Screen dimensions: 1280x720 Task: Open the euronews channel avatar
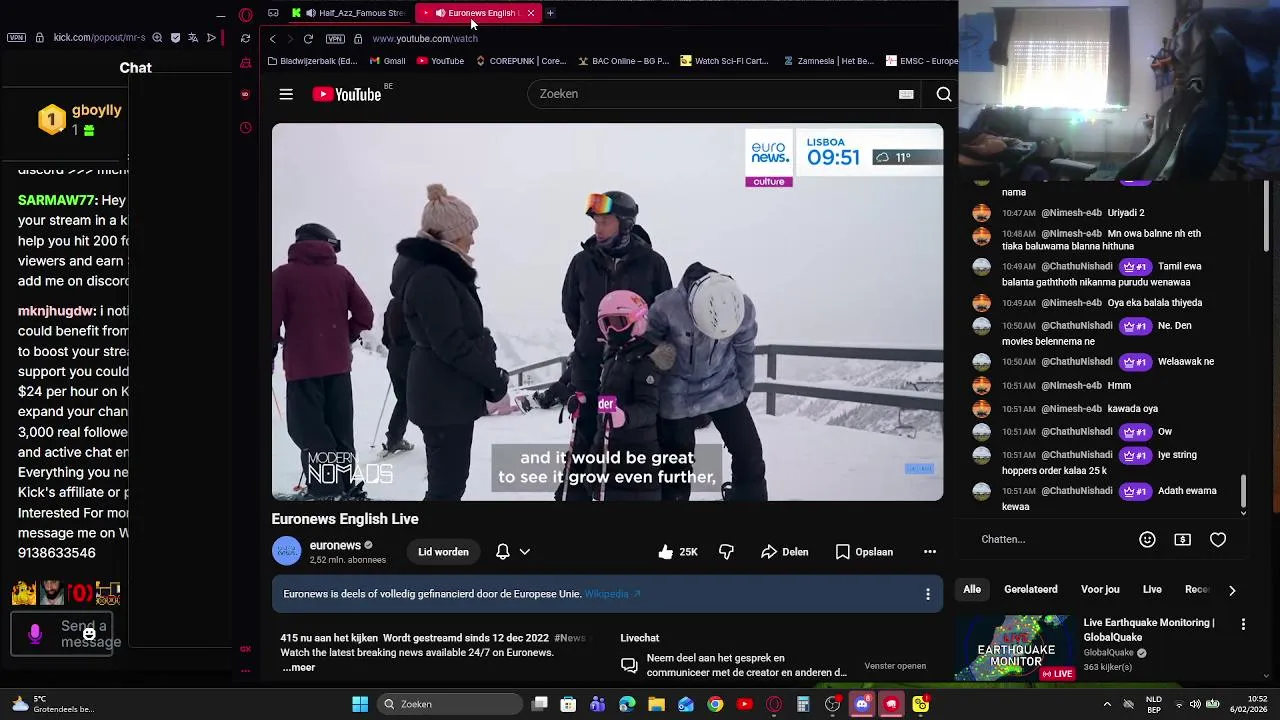287,551
